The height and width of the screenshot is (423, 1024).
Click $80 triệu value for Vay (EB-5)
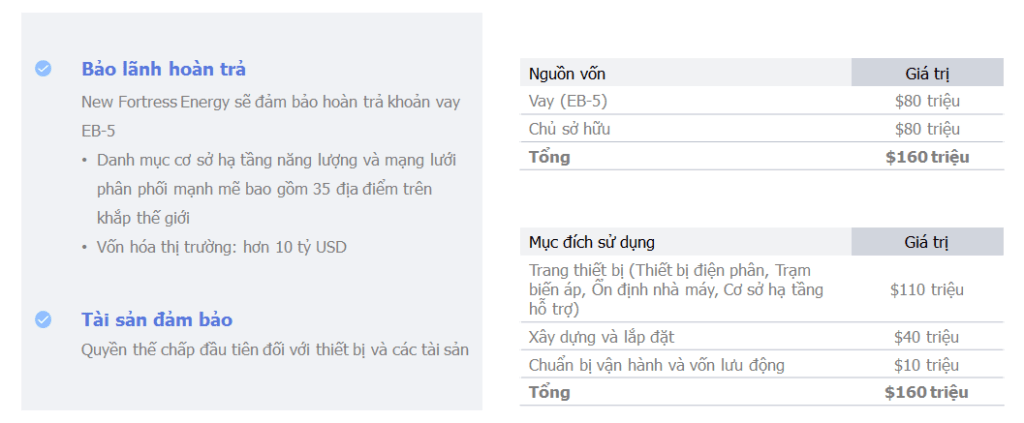[x=927, y=101]
